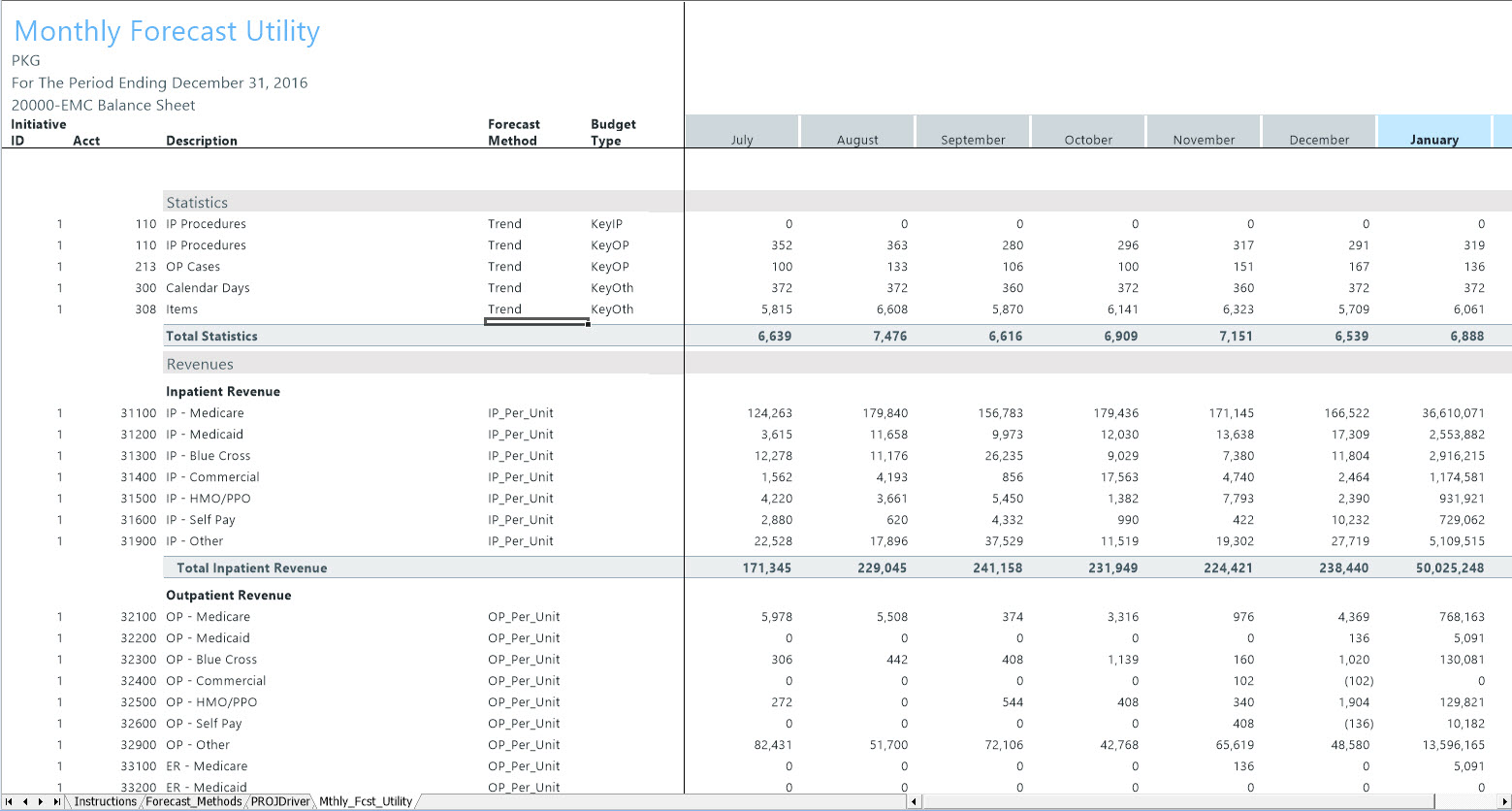
Task: Click the OP - Blue Cross description
Action: coord(211,660)
